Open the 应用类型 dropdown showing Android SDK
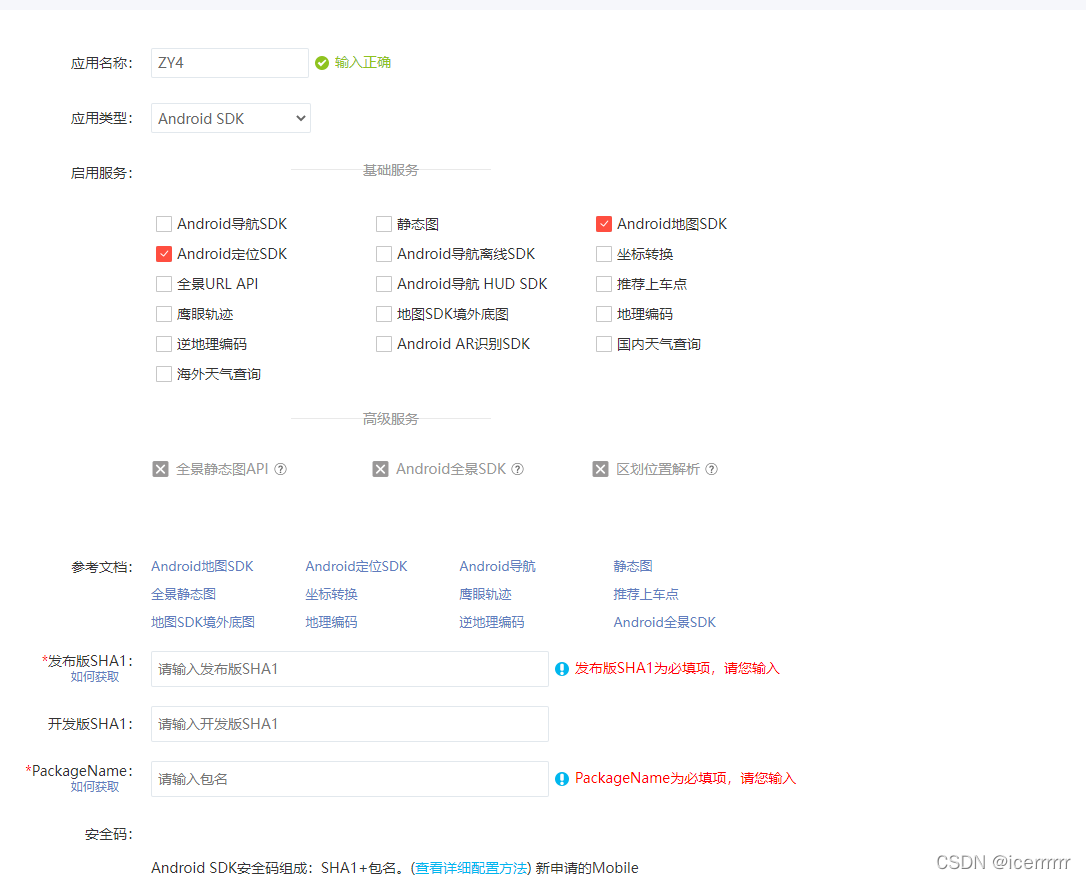 pos(230,118)
